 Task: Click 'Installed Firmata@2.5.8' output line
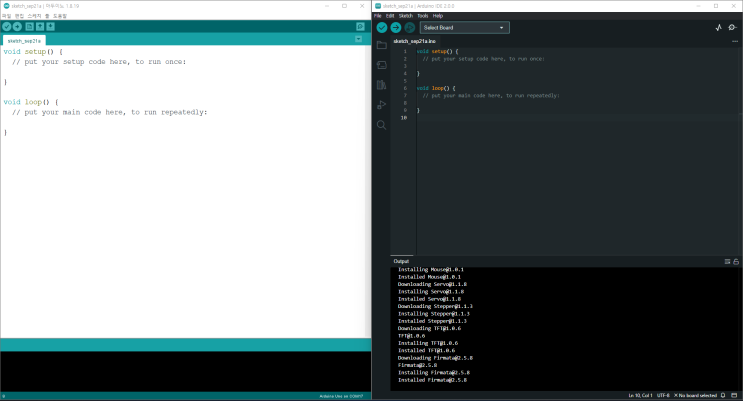coord(432,380)
